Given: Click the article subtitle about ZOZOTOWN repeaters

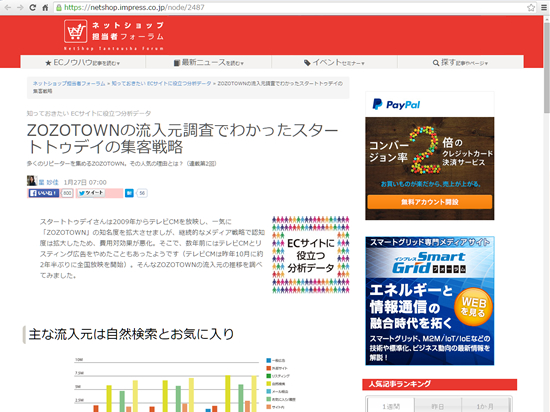Looking at the screenshot, I should coord(122,163).
